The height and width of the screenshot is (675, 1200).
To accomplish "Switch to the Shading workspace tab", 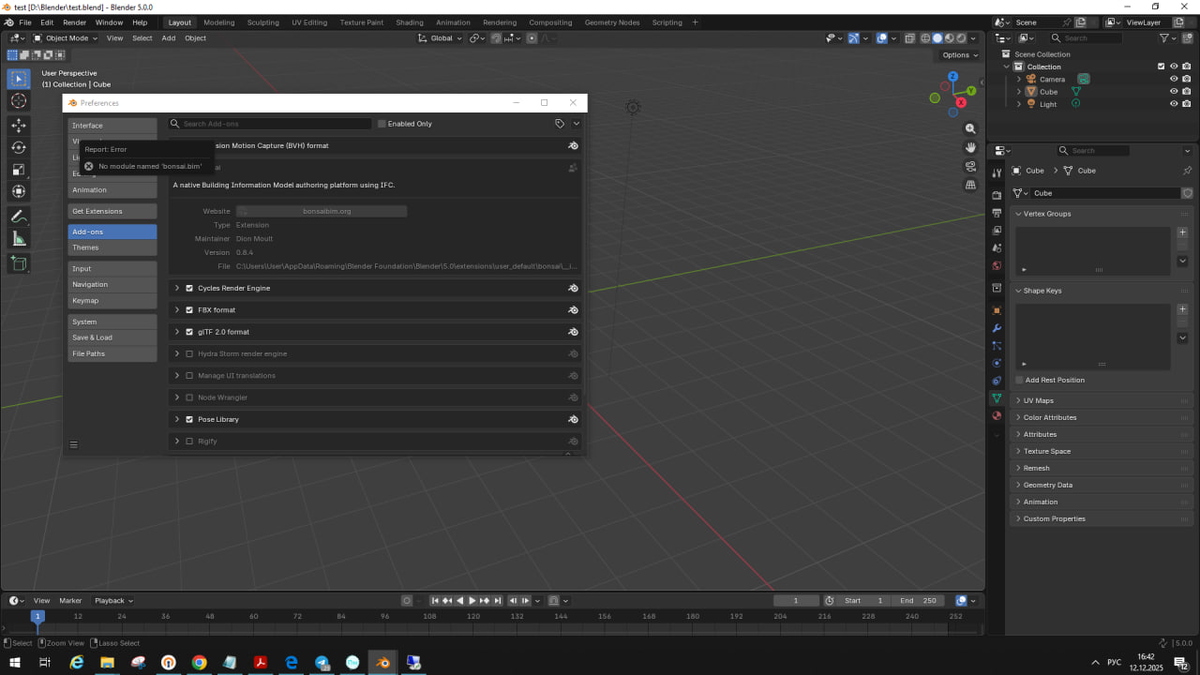I will [409, 22].
